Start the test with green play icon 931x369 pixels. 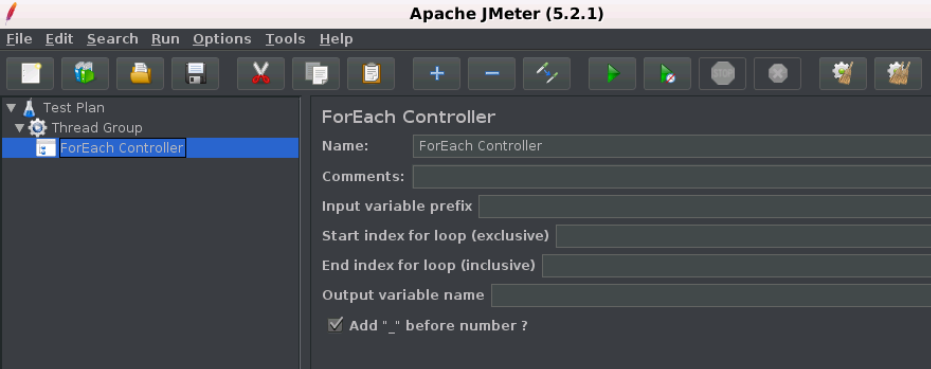tap(612, 74)
